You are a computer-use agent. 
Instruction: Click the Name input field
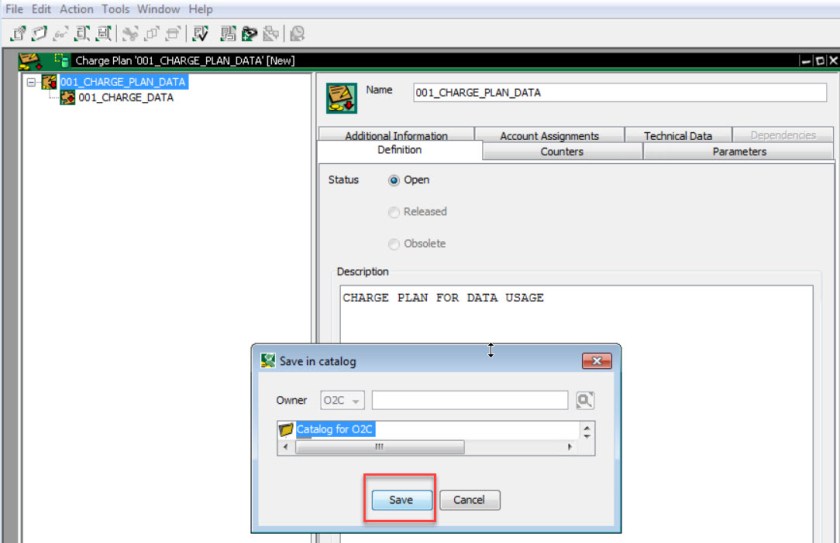620,93
